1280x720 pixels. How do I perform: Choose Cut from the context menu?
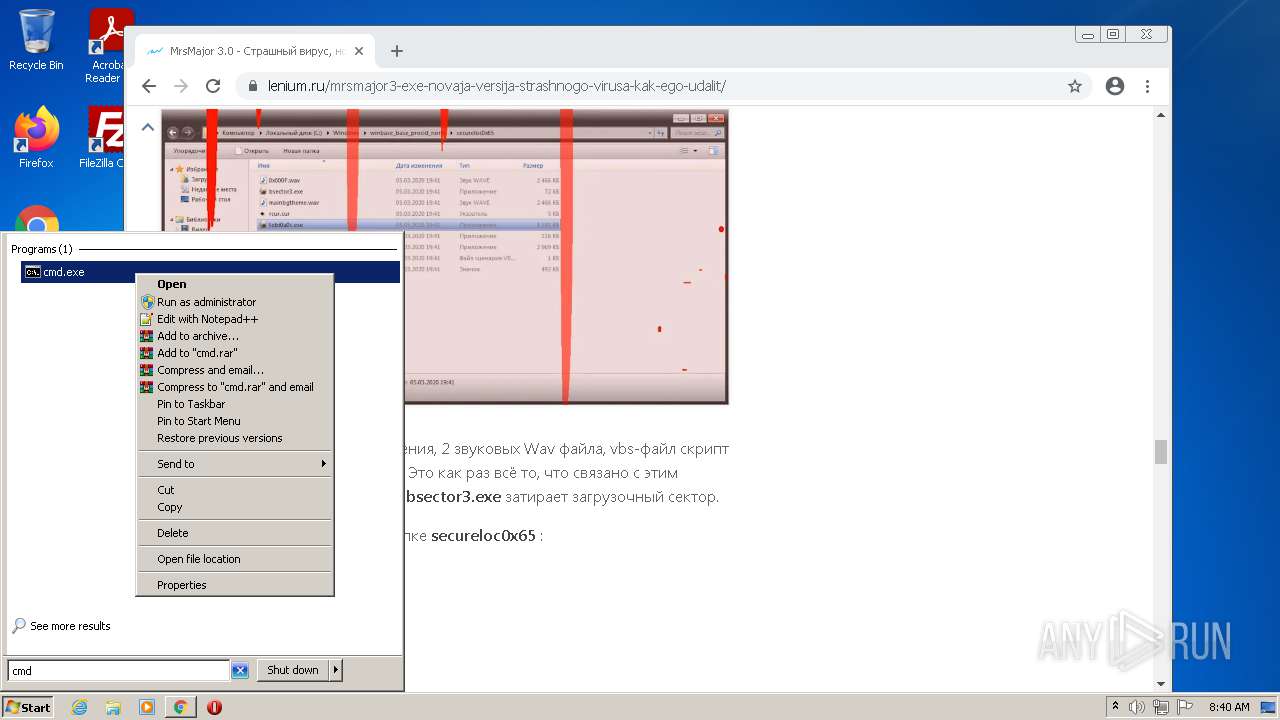(235, 490)
